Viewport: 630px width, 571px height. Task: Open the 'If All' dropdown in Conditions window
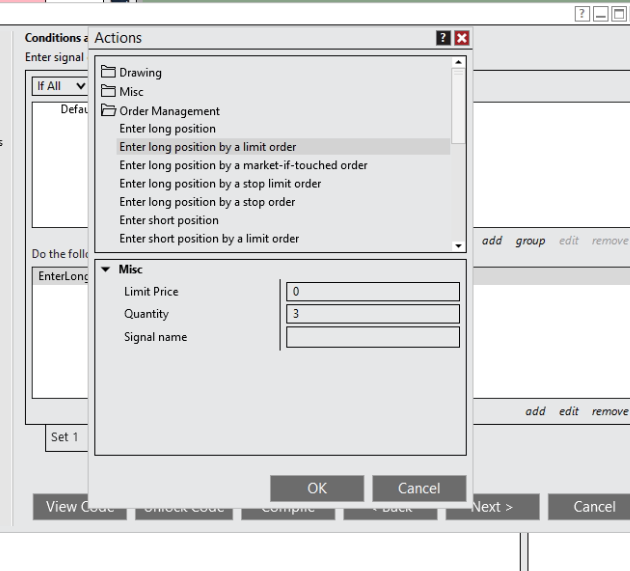point(60,86)
